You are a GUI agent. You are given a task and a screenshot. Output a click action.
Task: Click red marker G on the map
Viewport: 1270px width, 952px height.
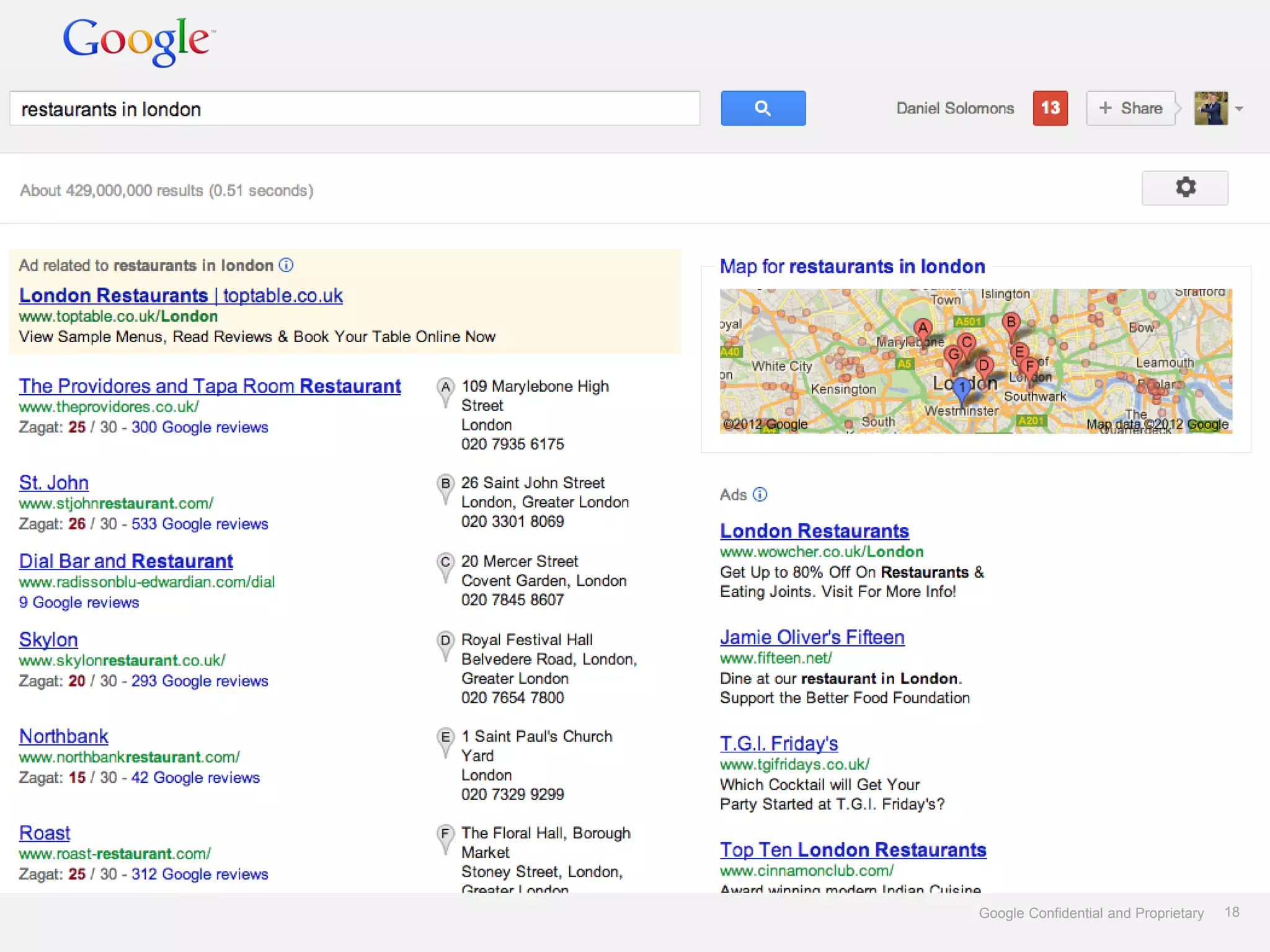(953, 355)
